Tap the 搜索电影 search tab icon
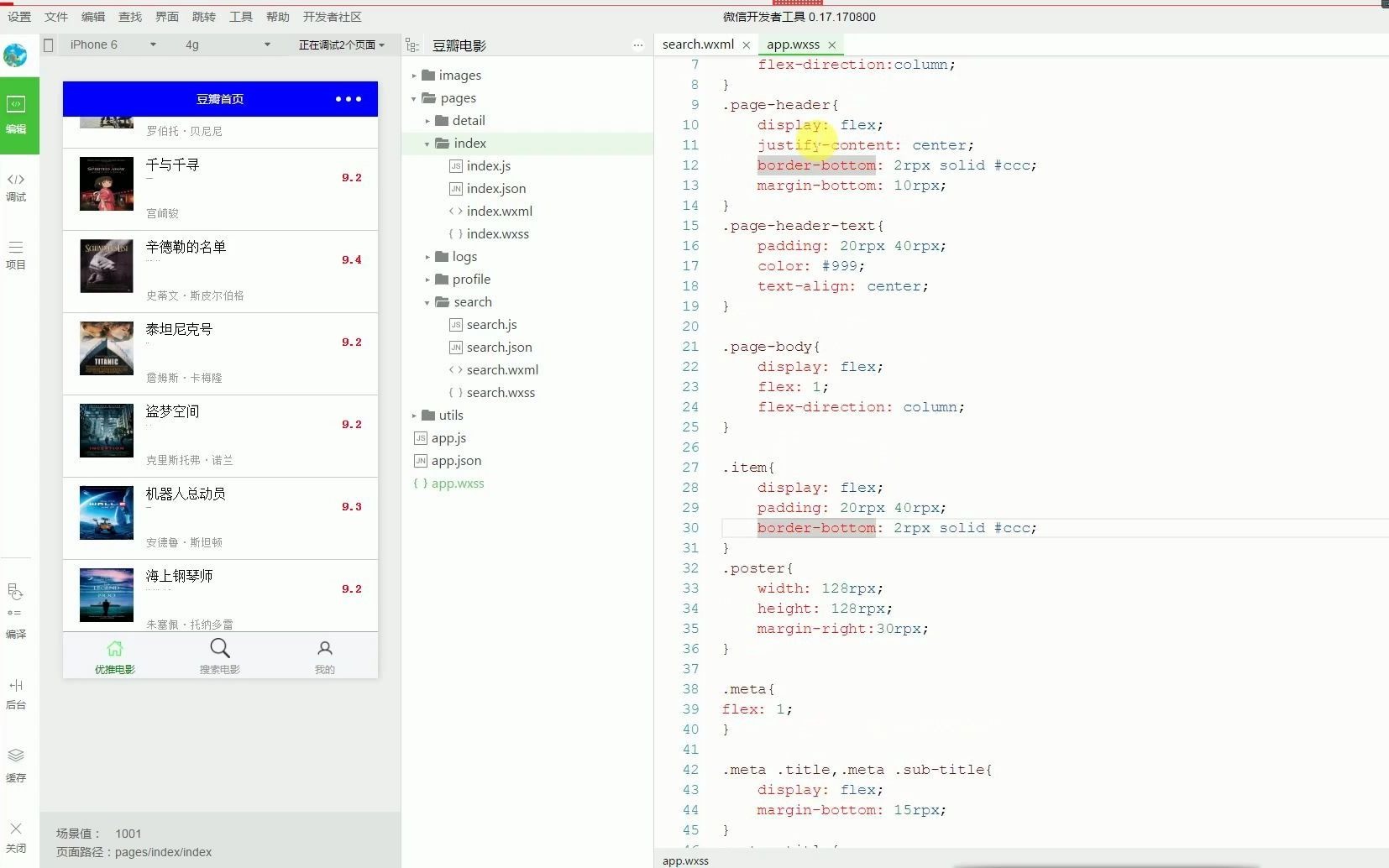1389x868 pixels. 220,656
